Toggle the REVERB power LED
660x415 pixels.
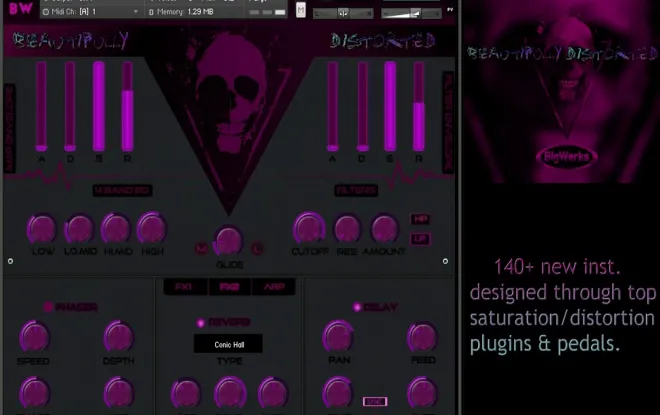pos(200,323)
